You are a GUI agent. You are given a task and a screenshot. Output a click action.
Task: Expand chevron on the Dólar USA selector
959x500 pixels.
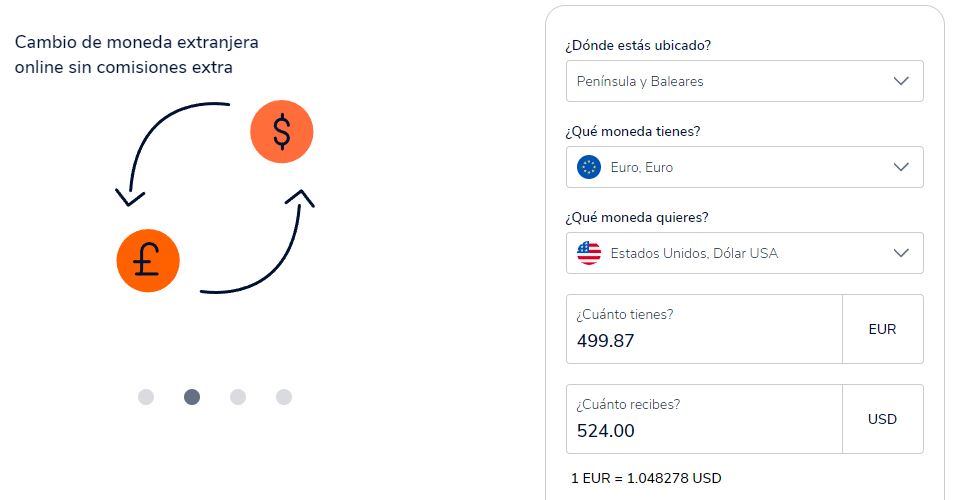pyautogui.click(x=901, y=253)
